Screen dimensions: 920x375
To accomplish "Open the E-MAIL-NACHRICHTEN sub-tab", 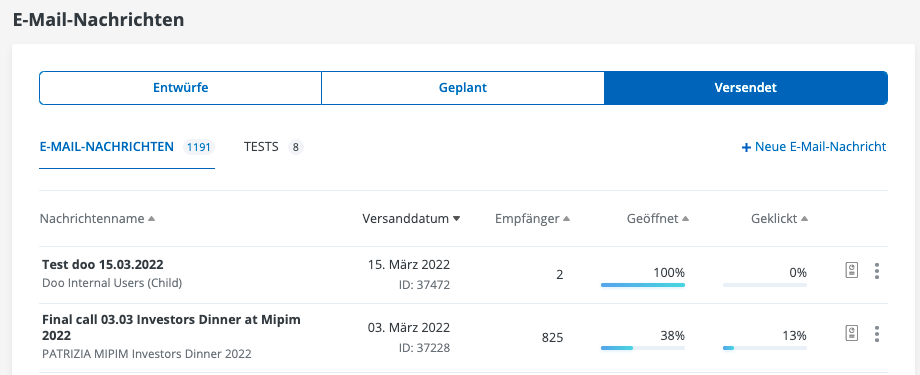I will (x=127, y=147).
